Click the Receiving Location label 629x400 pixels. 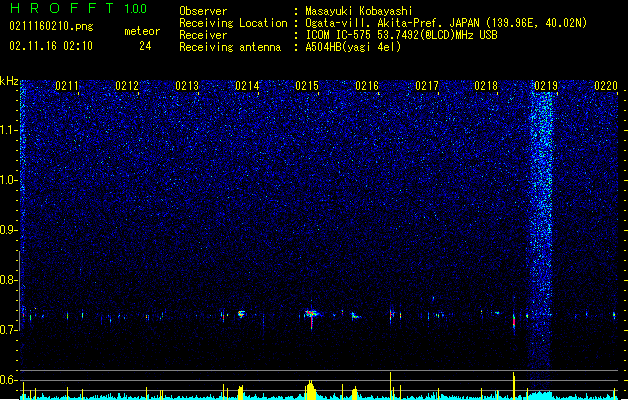(233, 23)
